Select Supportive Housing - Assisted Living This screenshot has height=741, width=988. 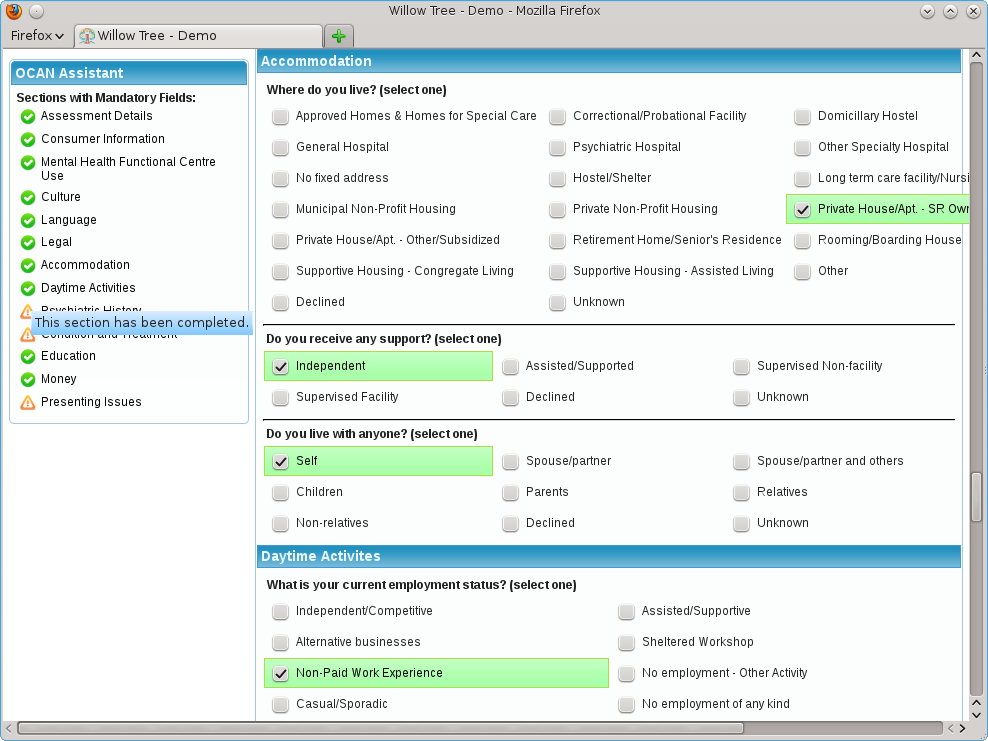(558, 271)
